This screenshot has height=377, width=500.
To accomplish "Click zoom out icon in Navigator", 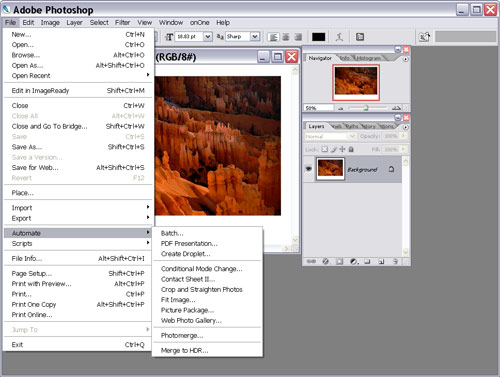I will click(x=340, y=108).
